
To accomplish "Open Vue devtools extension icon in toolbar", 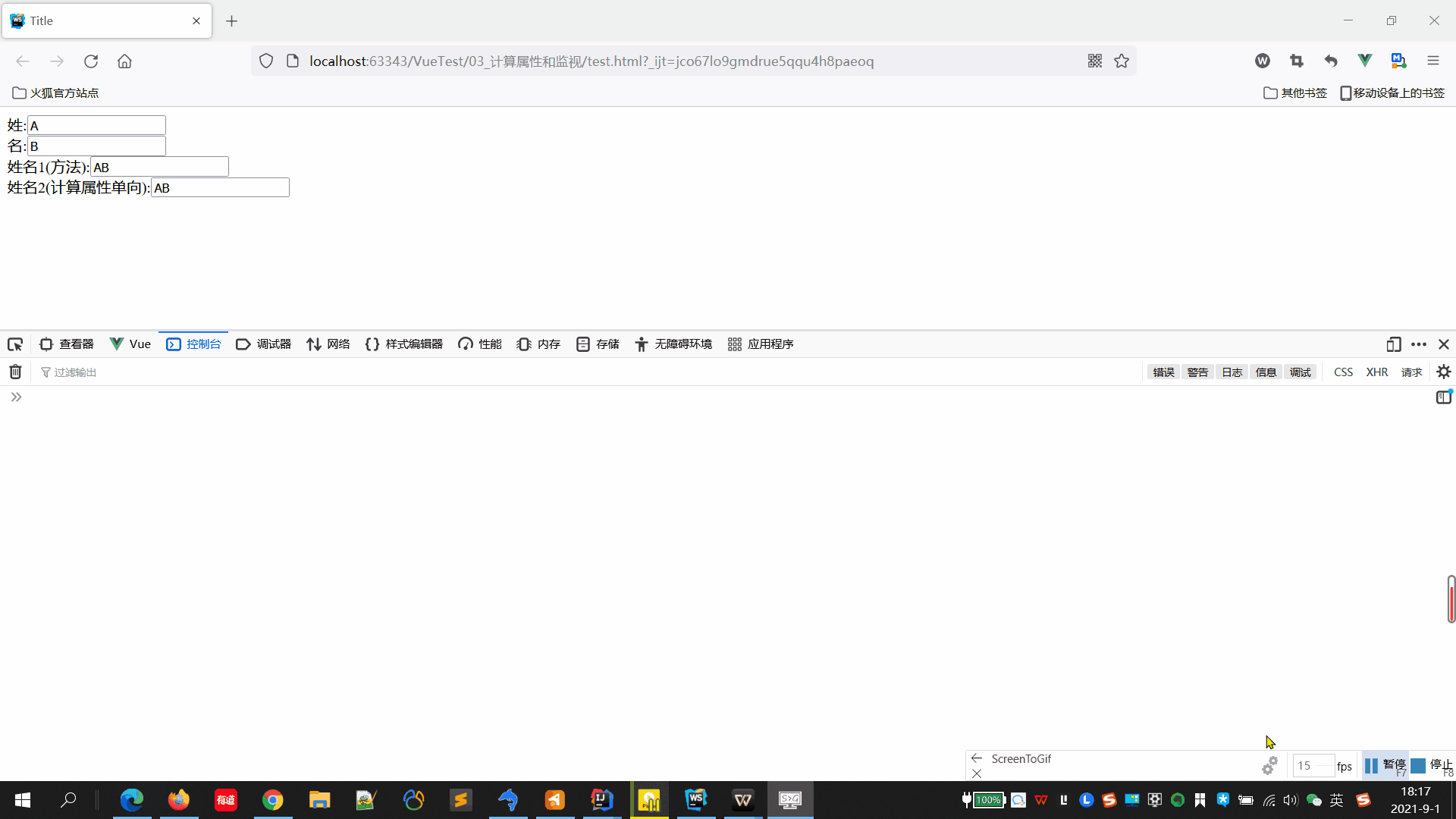I will point(1365,61).
